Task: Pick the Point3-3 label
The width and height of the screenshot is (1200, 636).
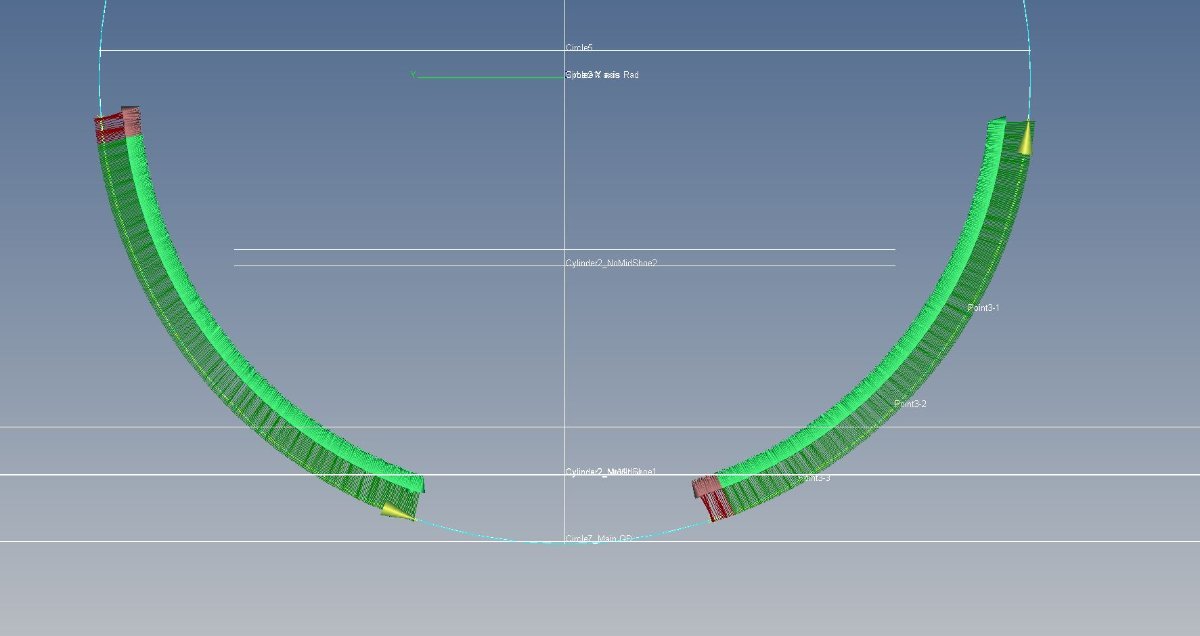Action: [x=814, y=478]
